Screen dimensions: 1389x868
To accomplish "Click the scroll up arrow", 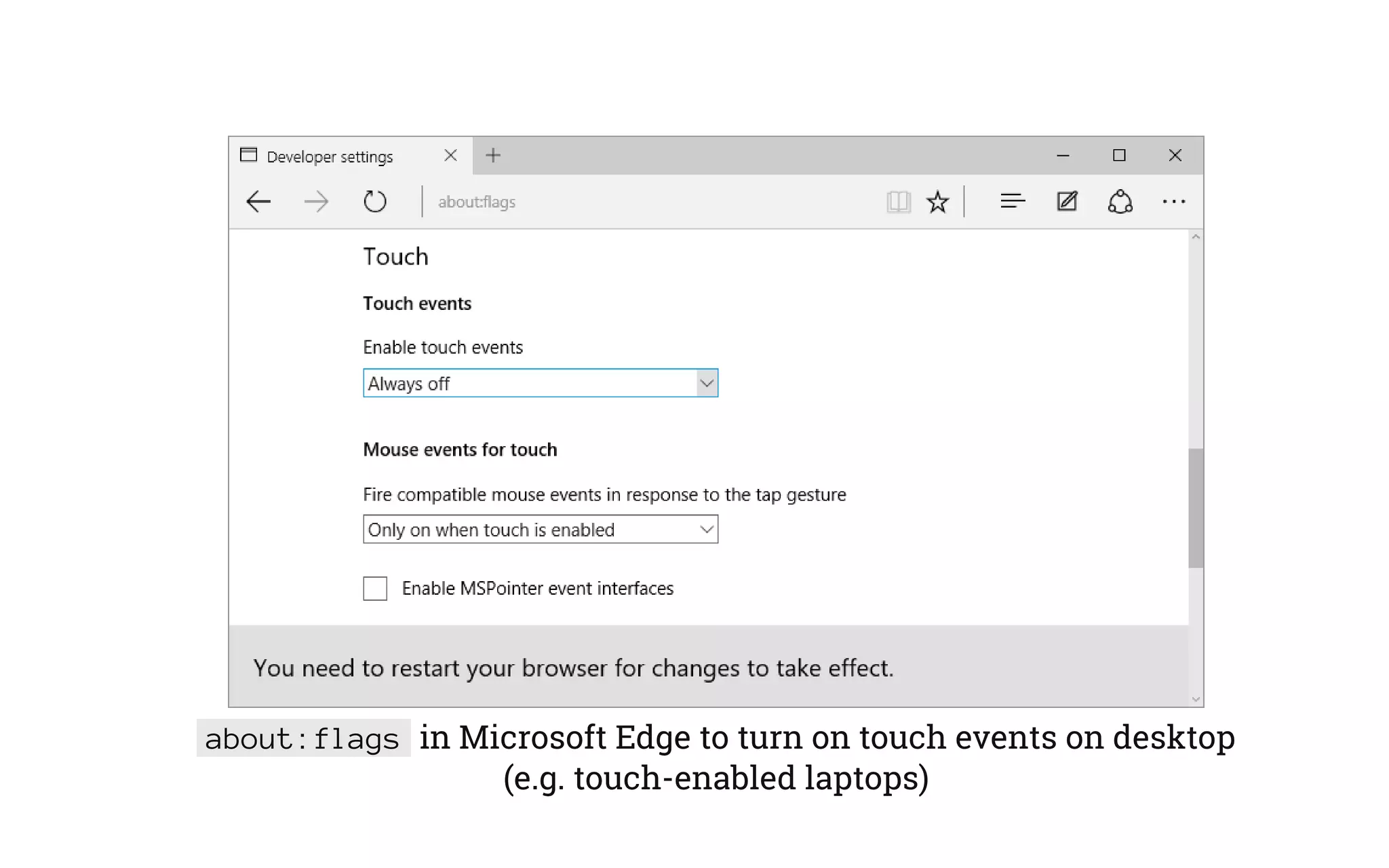I will 1196,237.
